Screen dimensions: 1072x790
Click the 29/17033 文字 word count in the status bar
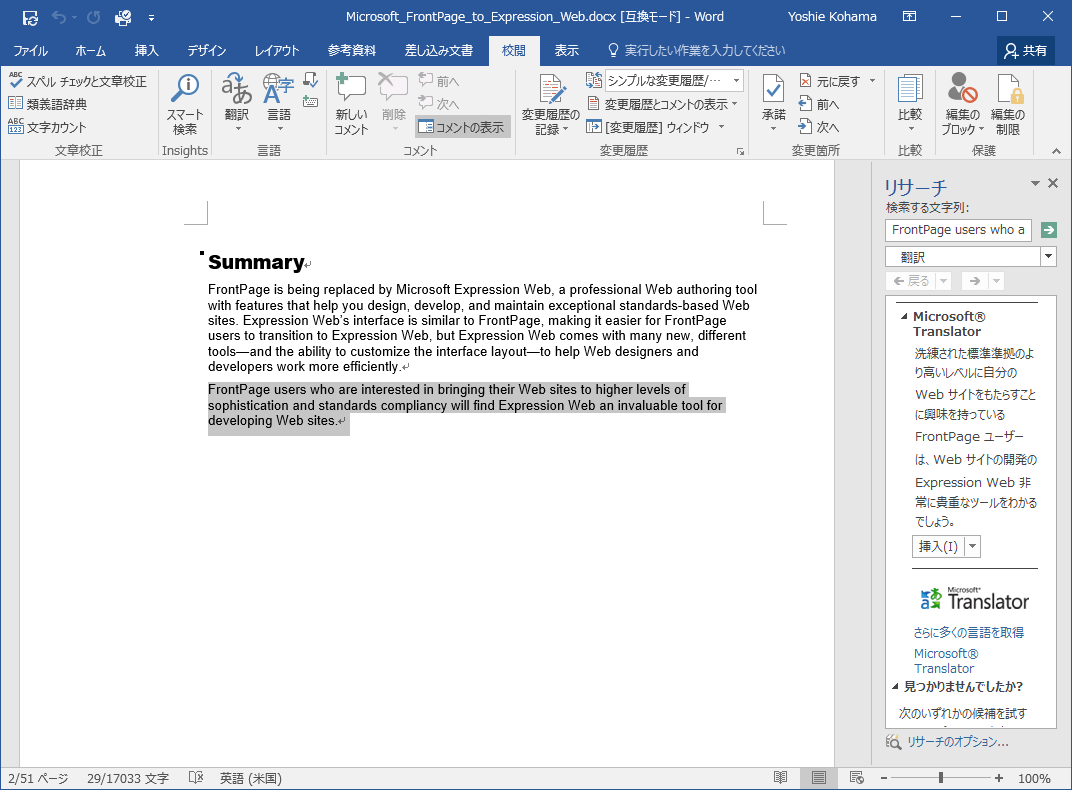[x=128, y=778]
